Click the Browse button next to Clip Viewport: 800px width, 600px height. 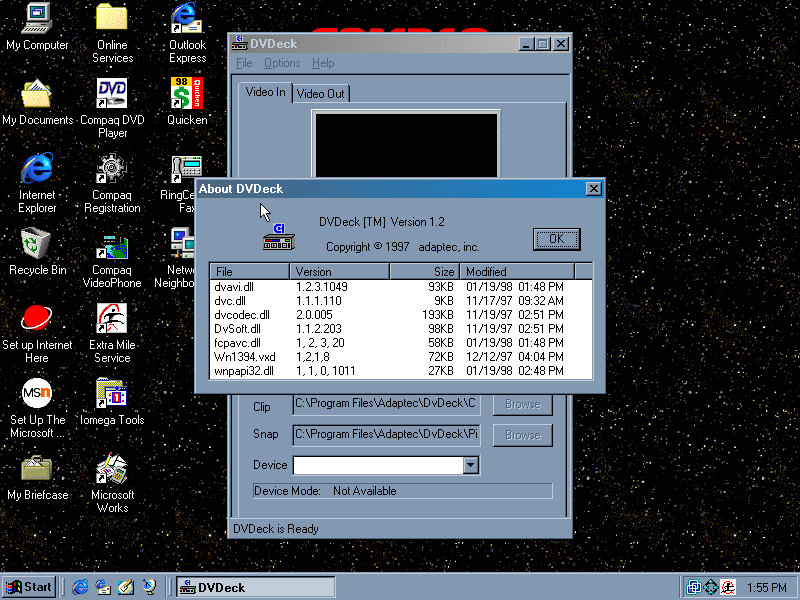[522, 404]
